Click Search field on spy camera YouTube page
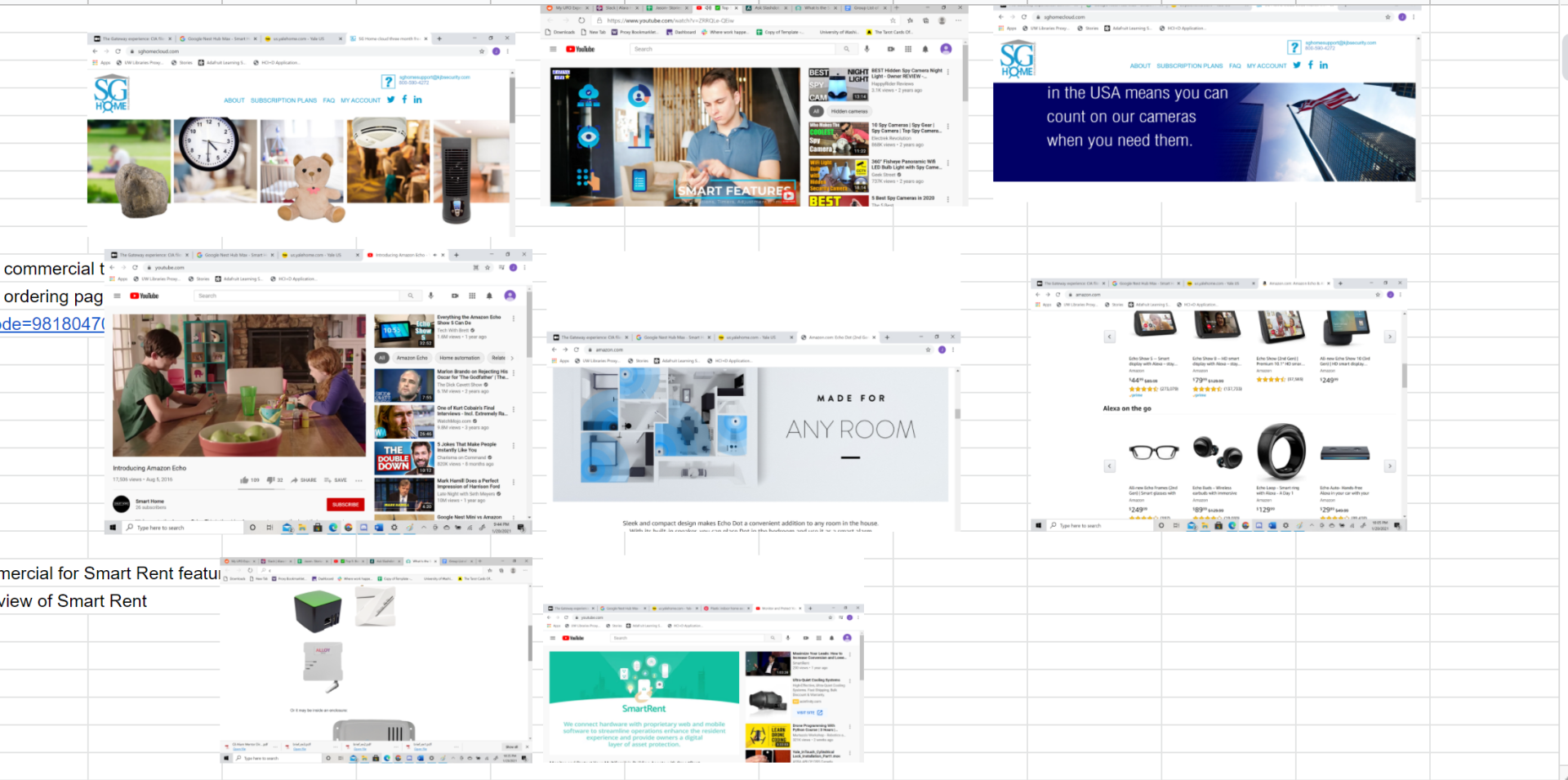Image resolution: width=1568 pixels, height=780 pixels. pyautogui.click(x=733, y=49)
